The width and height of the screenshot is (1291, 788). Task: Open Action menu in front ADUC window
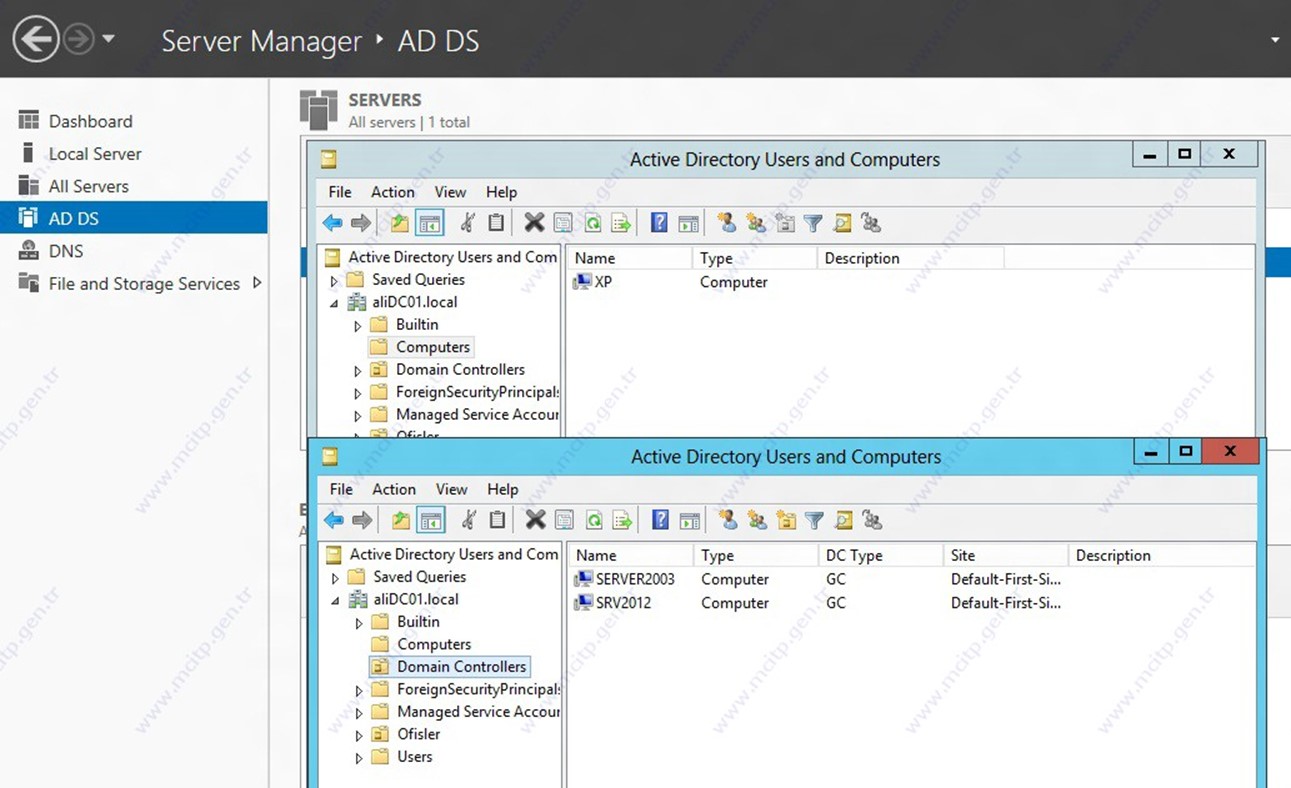[x=394, y=489]
